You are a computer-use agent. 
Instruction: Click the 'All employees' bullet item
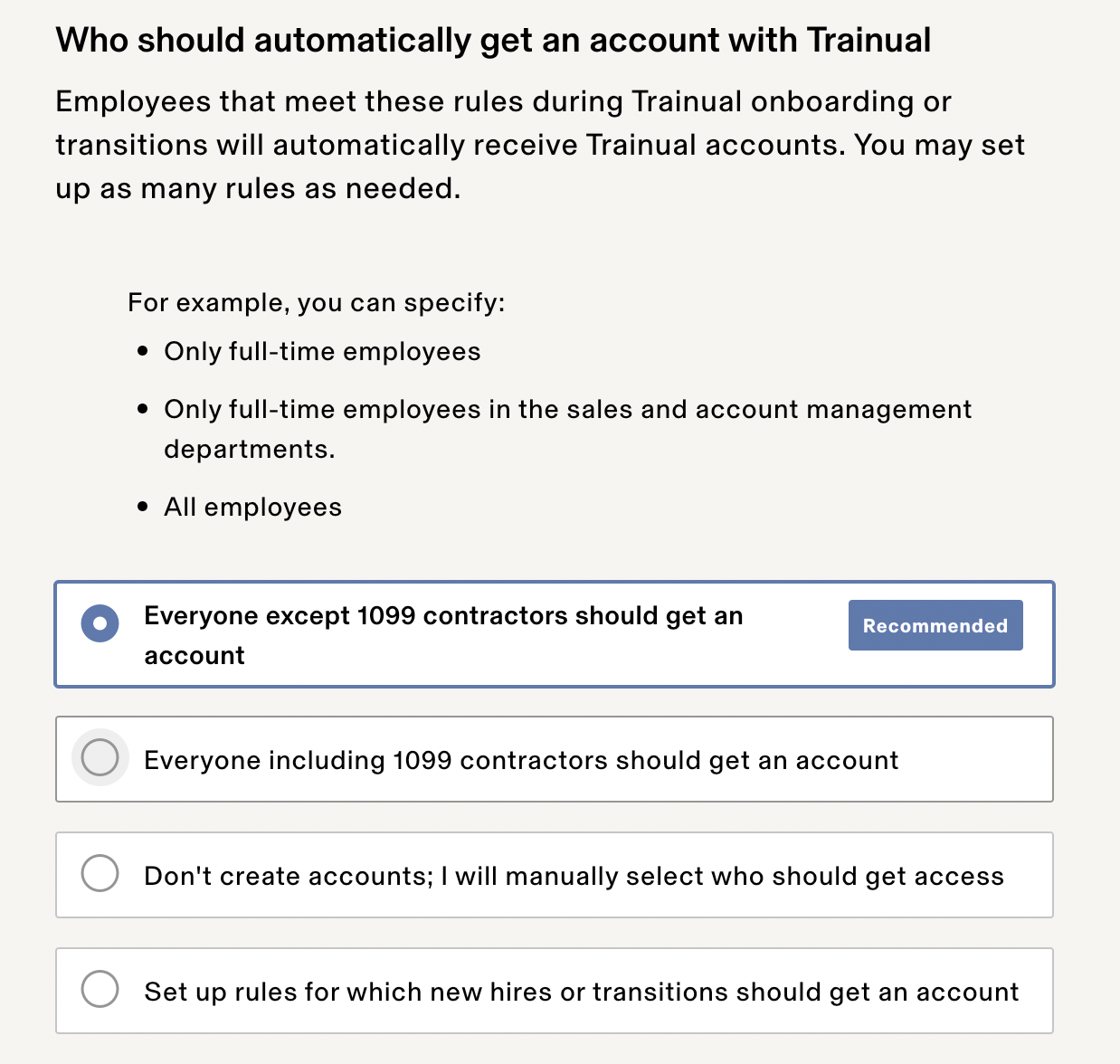252,508
